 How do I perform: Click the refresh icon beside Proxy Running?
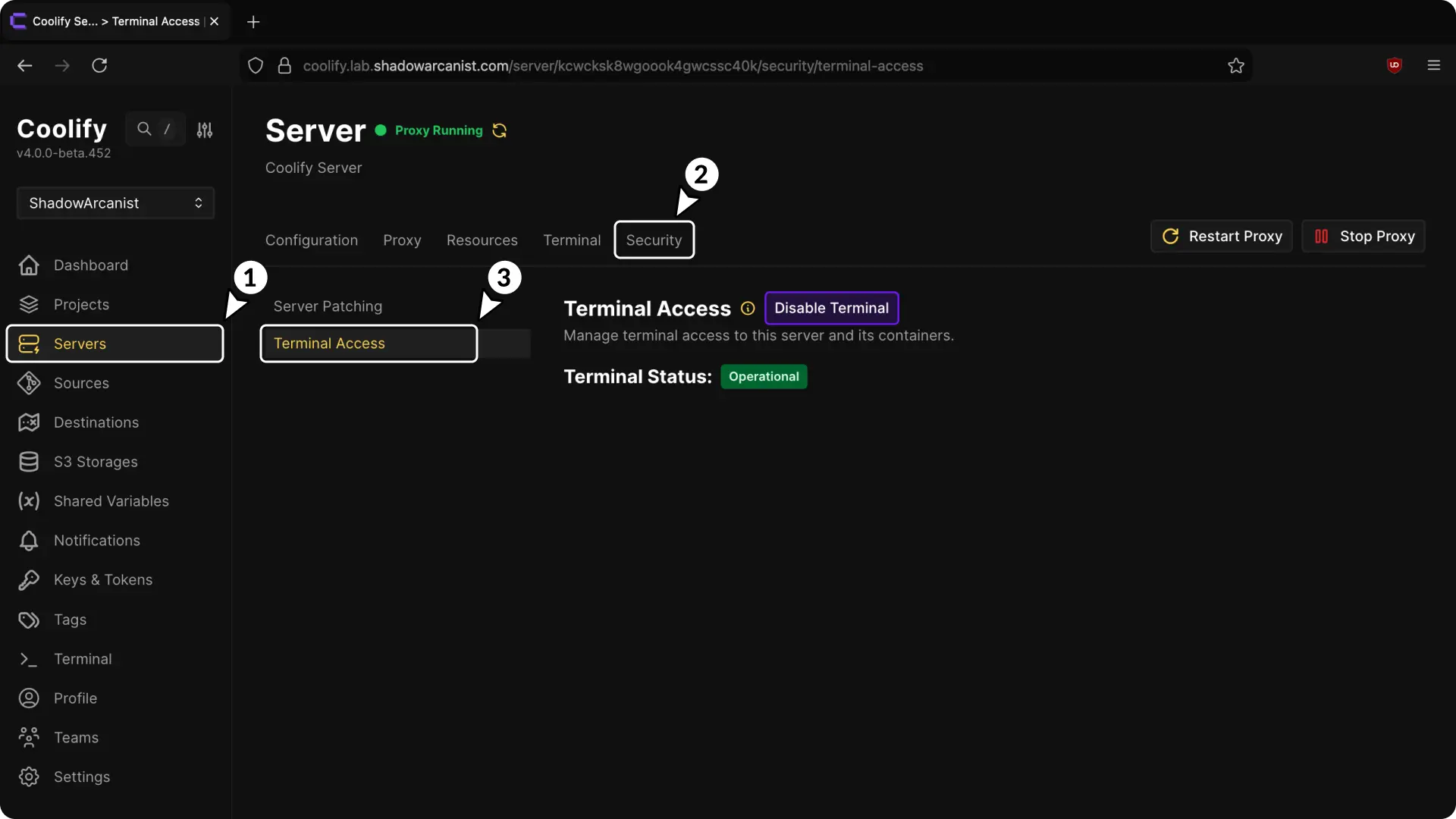click(499, 130)
